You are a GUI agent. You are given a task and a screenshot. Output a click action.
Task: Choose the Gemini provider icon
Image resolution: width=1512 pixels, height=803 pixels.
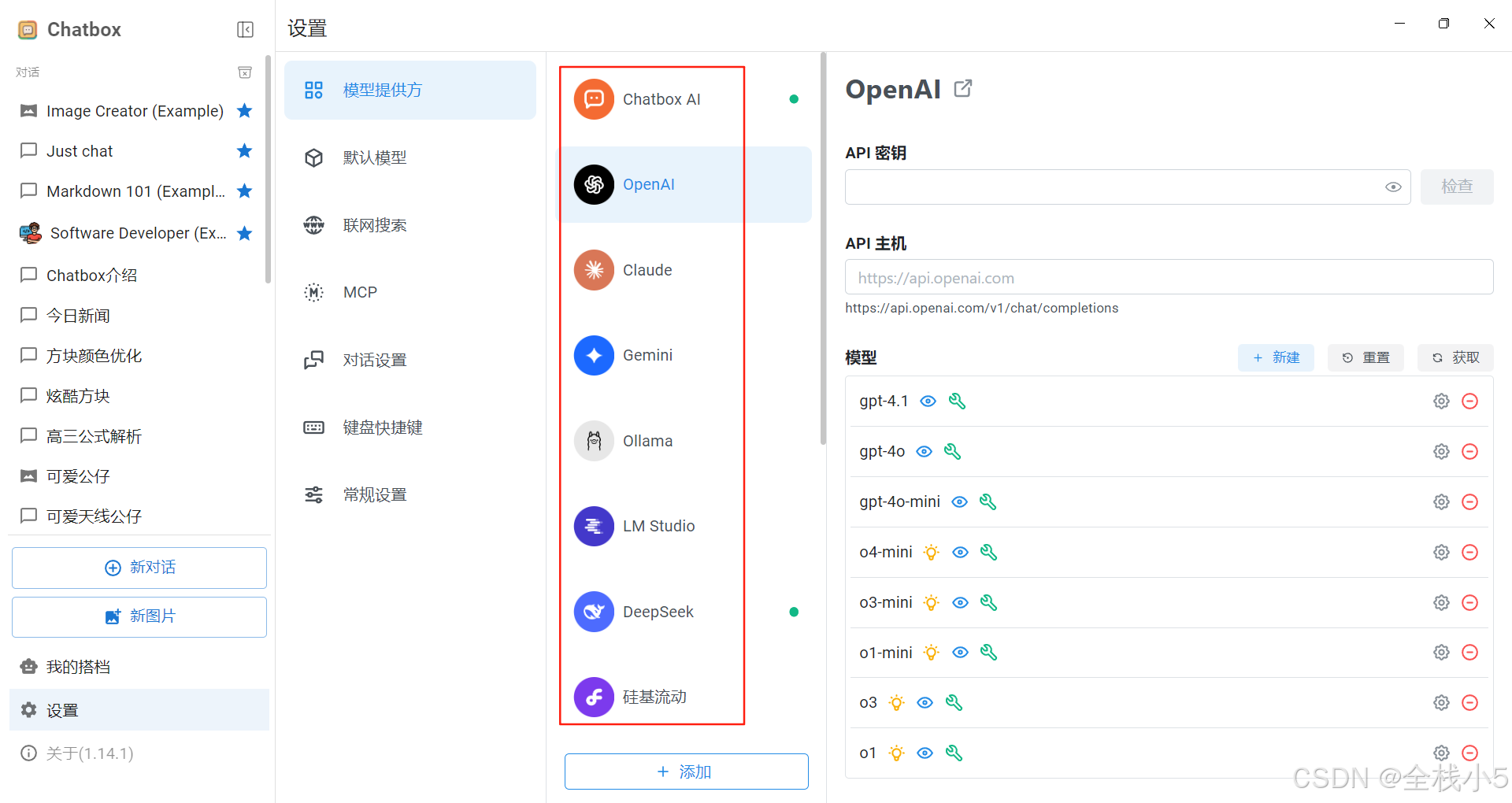pos(594,355)
